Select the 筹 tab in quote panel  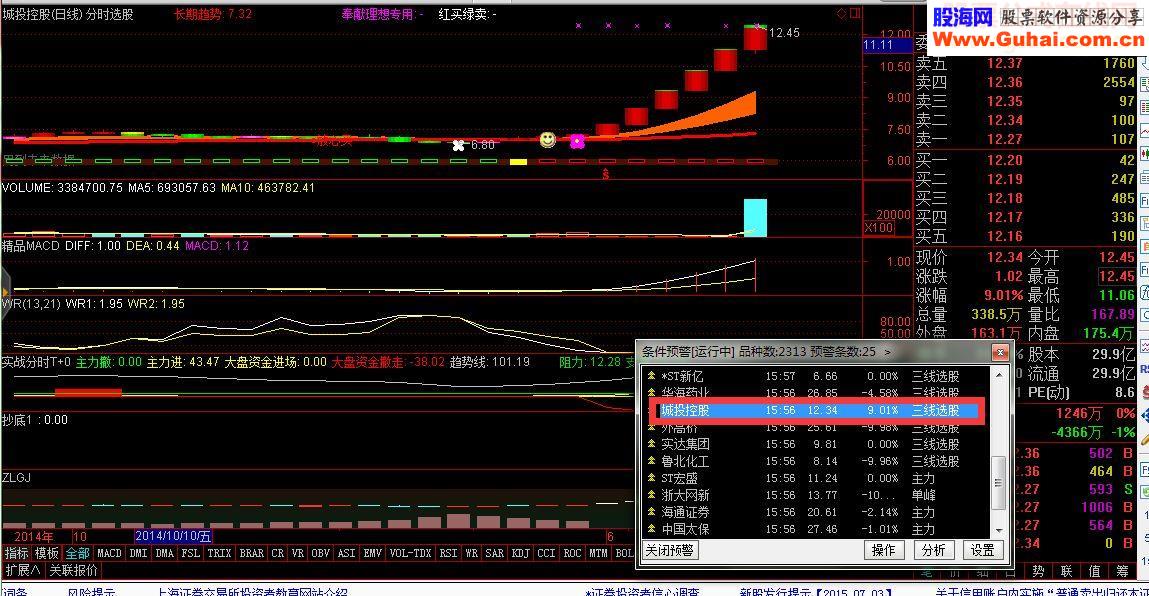tap(1123, 571)
